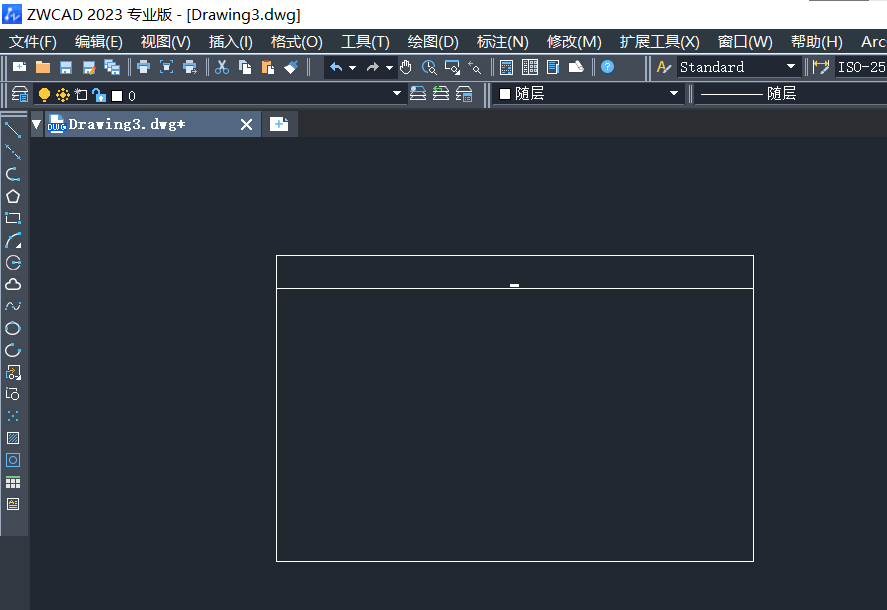This screenshot has height=610, width=887.
Task: Open the ISO-25 dimension style dropdown
Action: [861, 67]
